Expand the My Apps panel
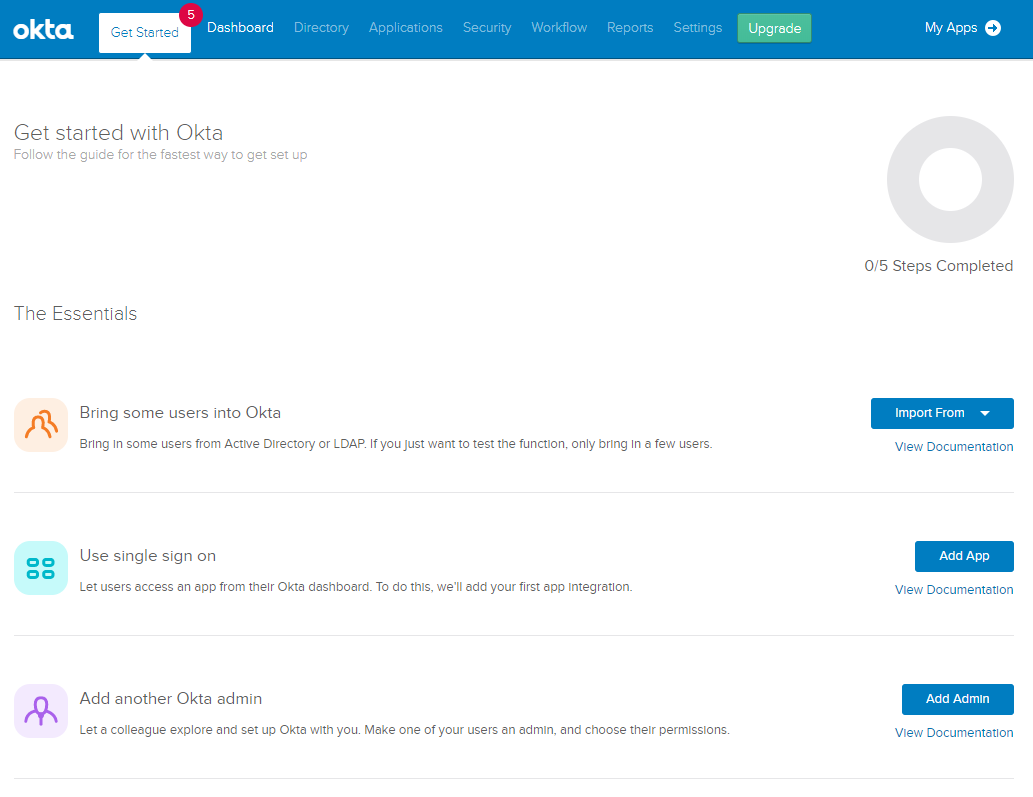1033x797 pixels. (x=961, y=28)
